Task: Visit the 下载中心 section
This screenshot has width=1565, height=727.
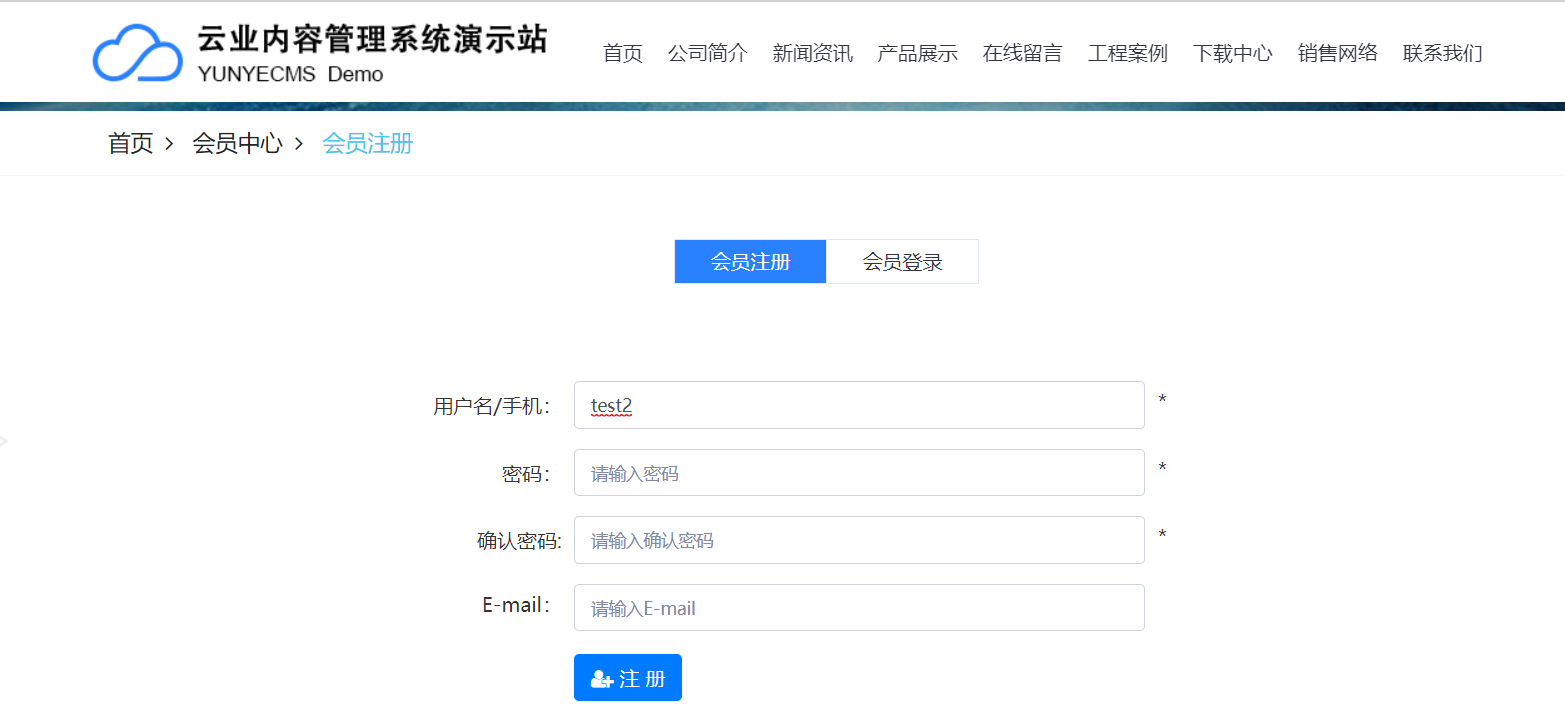Action: (1232, 54)
